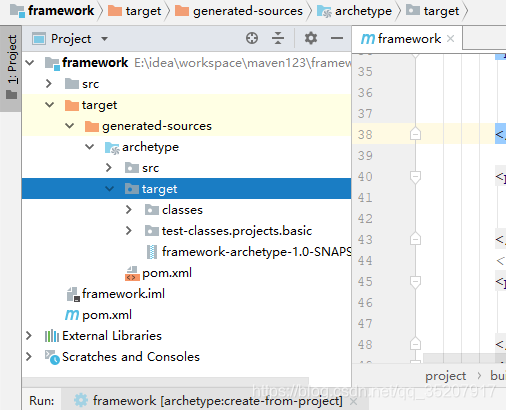Click horizontal scrollbar of Project tree
This screenshot has height=410, width=506.
click(166, 381)
